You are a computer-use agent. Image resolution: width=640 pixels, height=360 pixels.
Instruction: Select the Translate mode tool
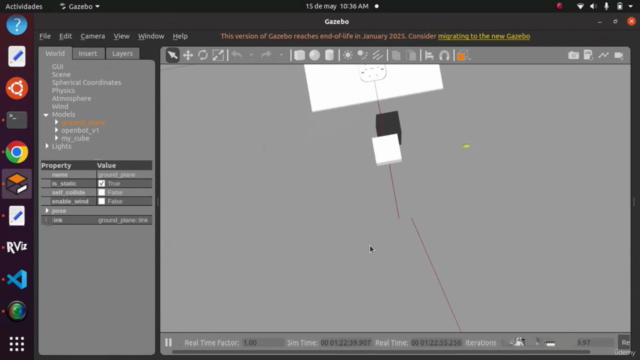coord(188,55)
